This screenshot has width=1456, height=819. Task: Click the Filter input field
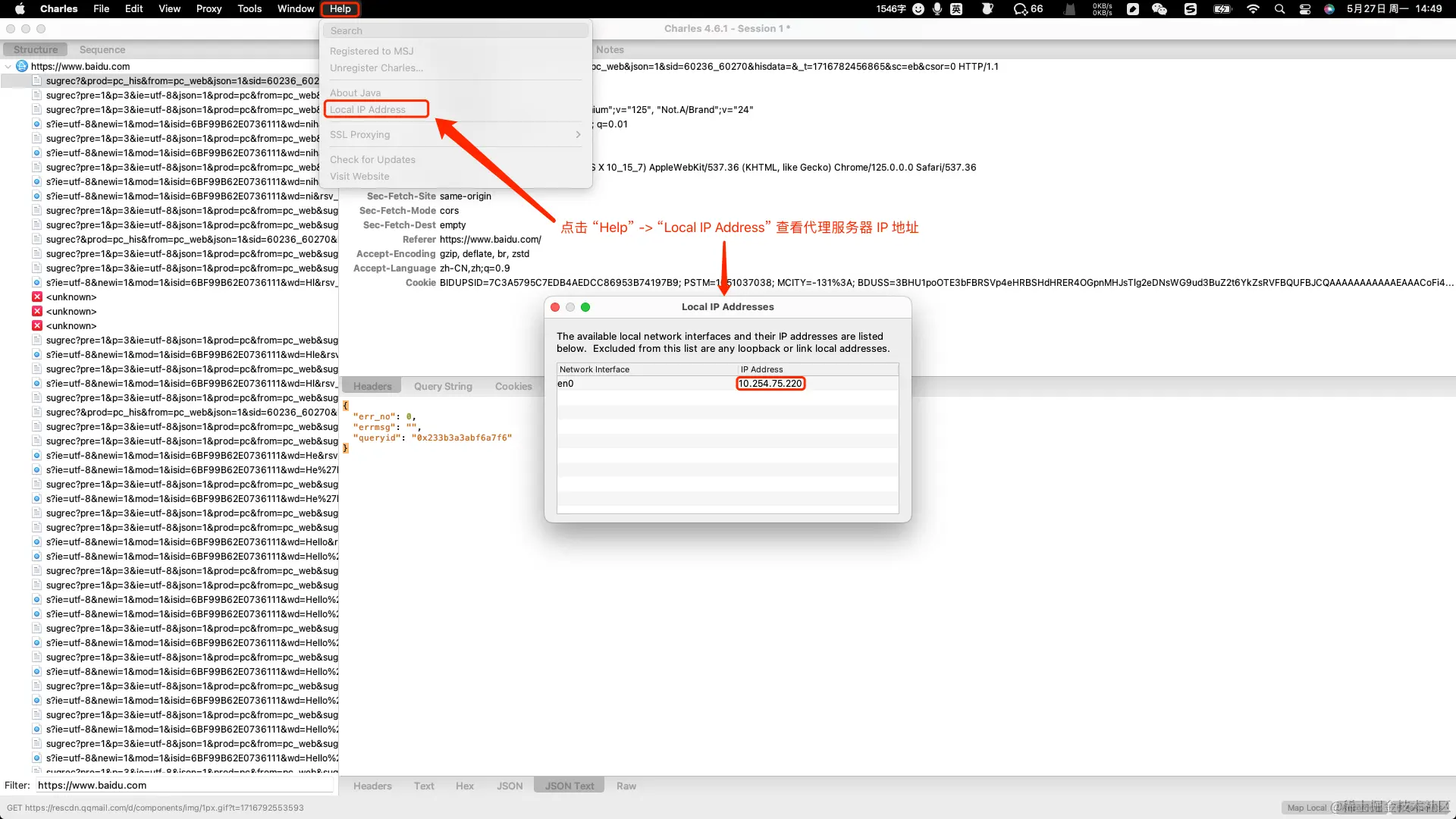pos(185,786)
